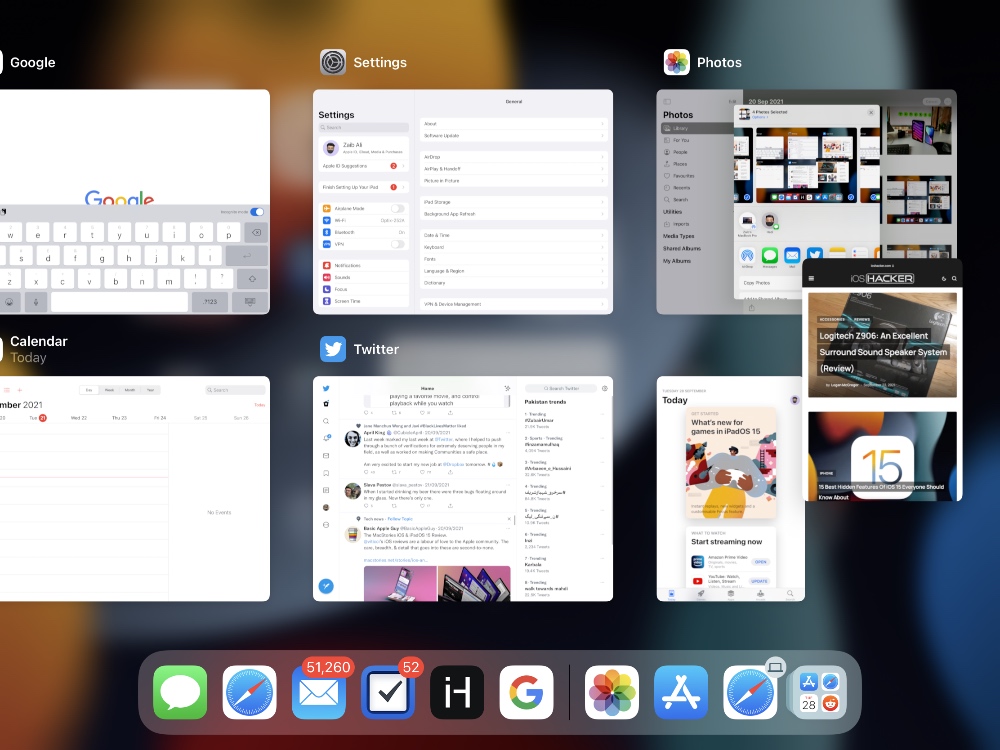The height and width of the screenshot is (750, 1000).
Task: Open Notifications row in Settings sidebar
Action: click(364, 265)
